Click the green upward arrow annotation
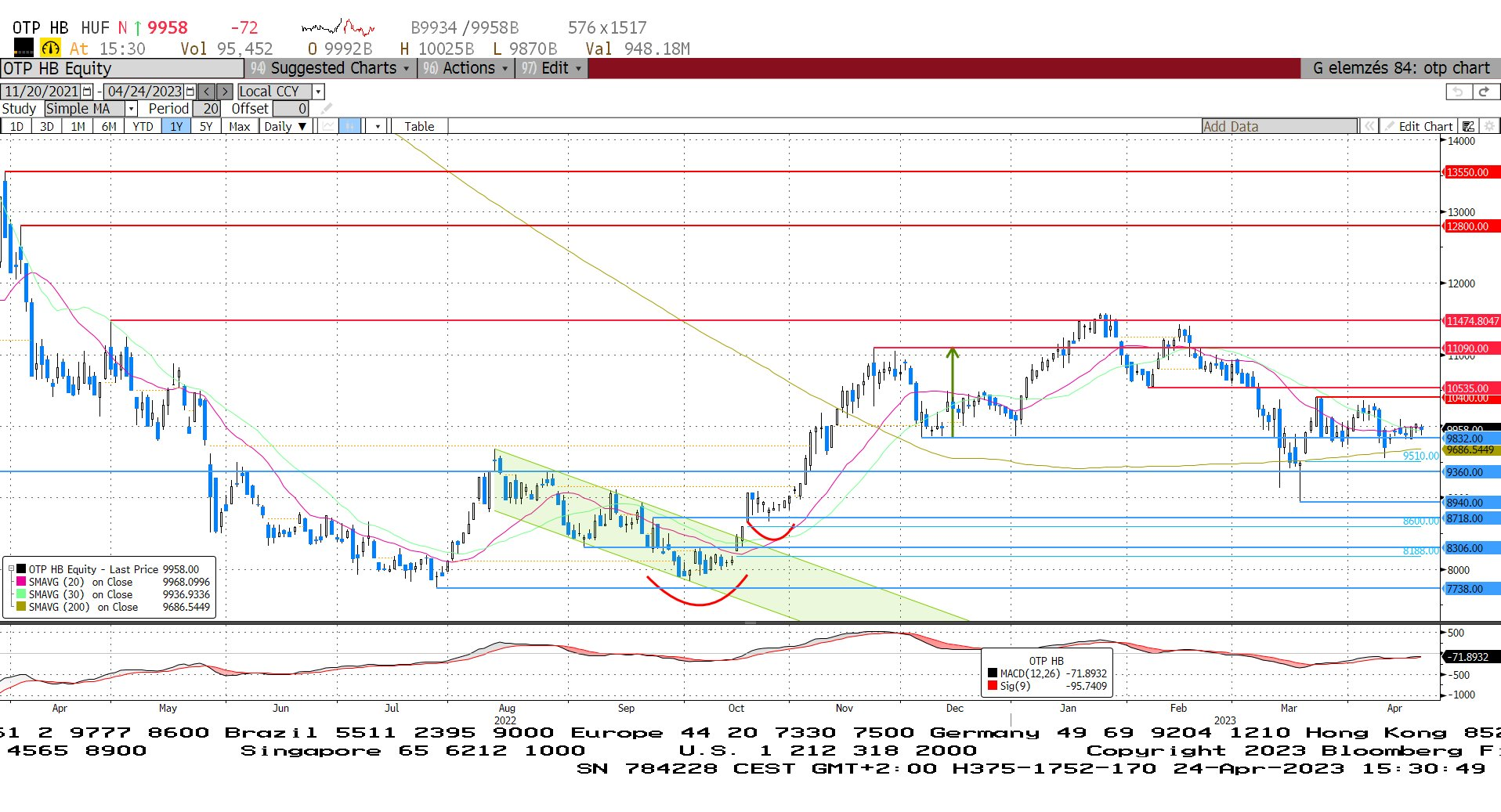The width and height of the screenshot is (1501, 812). pyautogui.click(x=953, y=392)
